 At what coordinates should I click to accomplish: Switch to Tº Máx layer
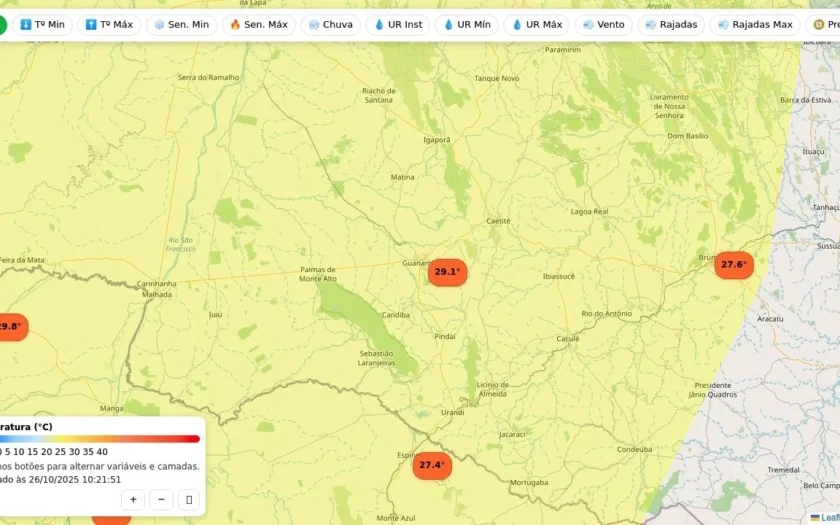coord(109,25)
